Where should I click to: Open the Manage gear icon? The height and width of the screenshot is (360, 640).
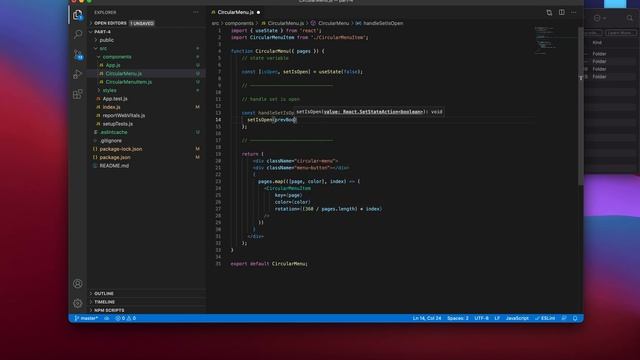point(78,303)
